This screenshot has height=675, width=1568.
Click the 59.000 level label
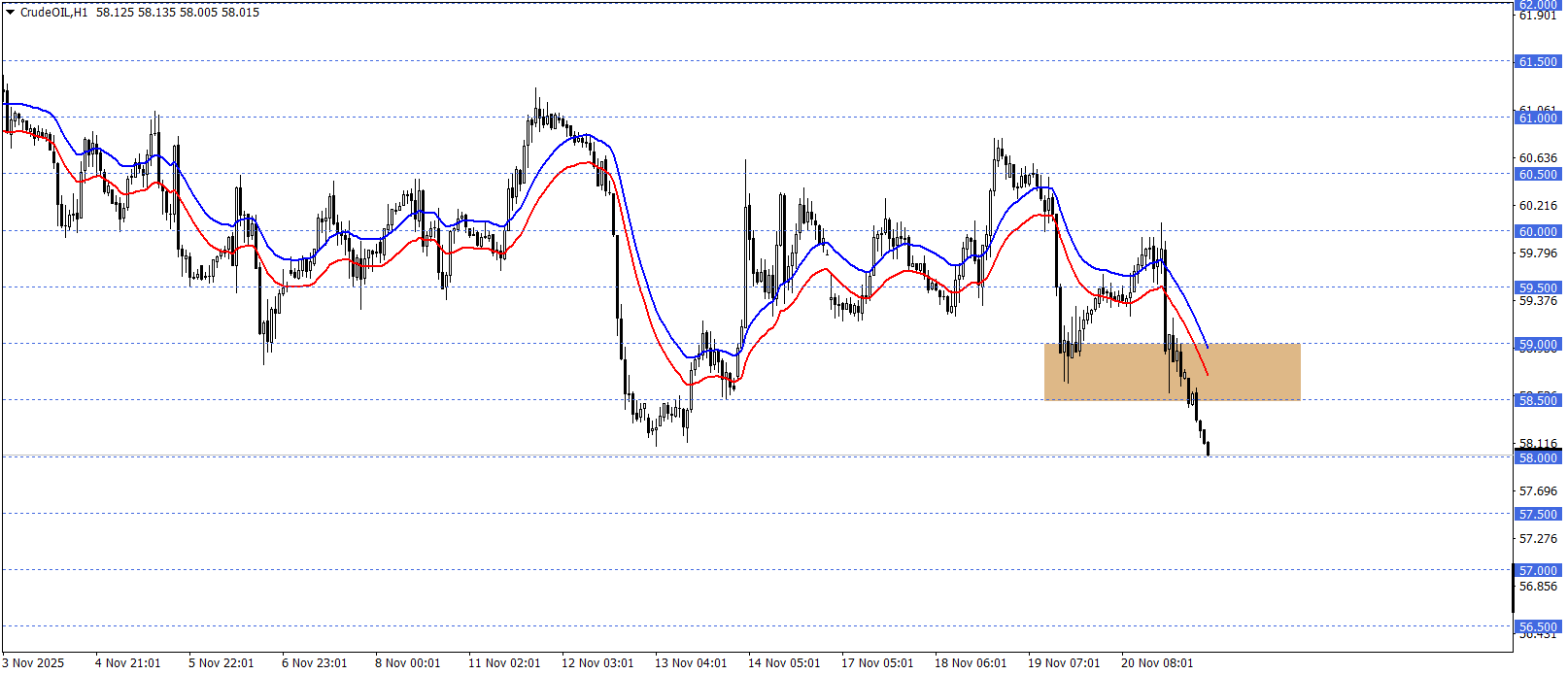click(x=1537, y=344)
